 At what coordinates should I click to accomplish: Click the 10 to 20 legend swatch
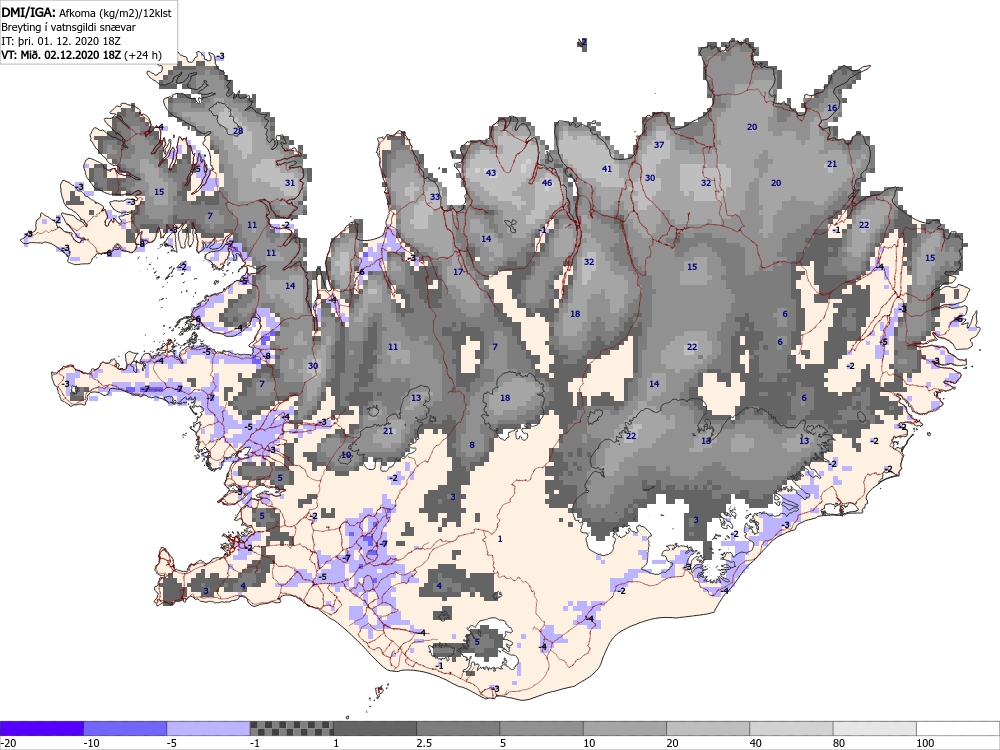(625, 728)
